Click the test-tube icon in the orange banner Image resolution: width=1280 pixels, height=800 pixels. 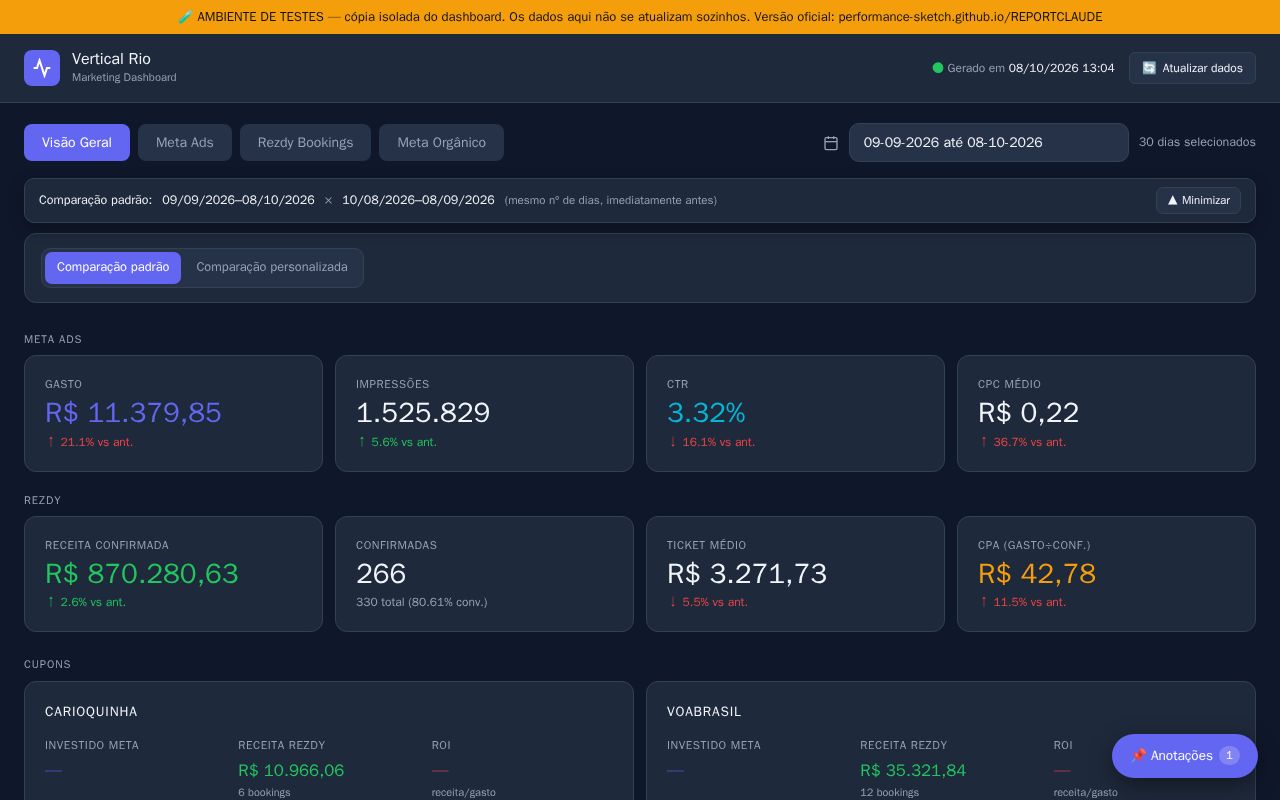(185, 17)
